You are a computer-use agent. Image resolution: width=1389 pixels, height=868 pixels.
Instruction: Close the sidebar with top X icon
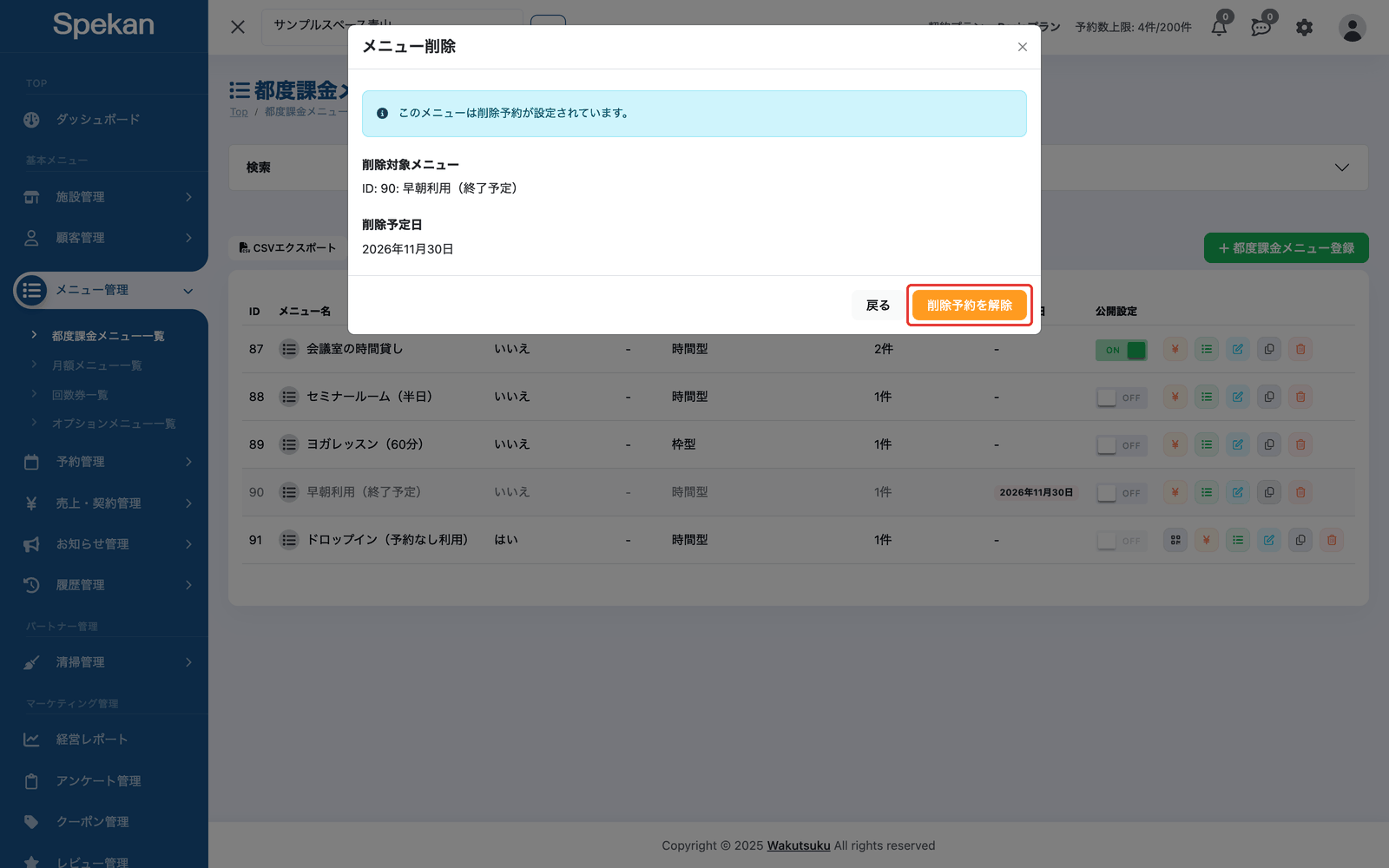pos(238,27)
